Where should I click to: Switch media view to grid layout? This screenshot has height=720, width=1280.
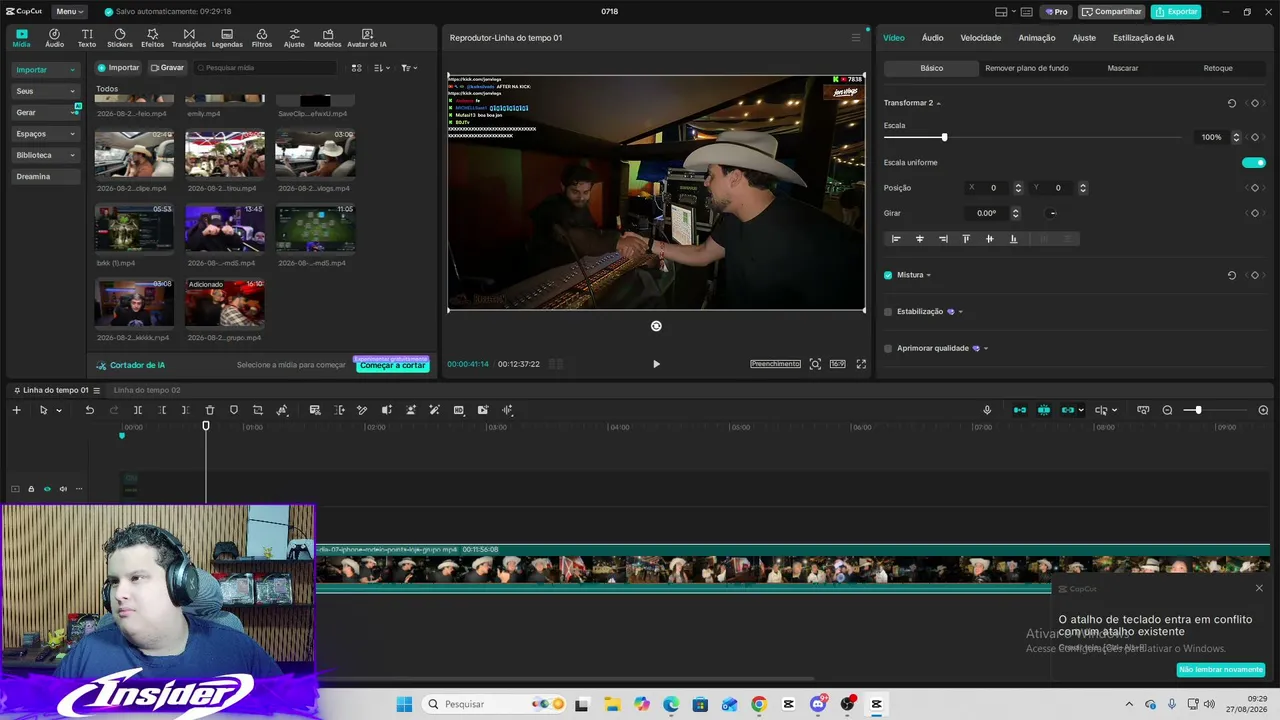pos(356,68)
